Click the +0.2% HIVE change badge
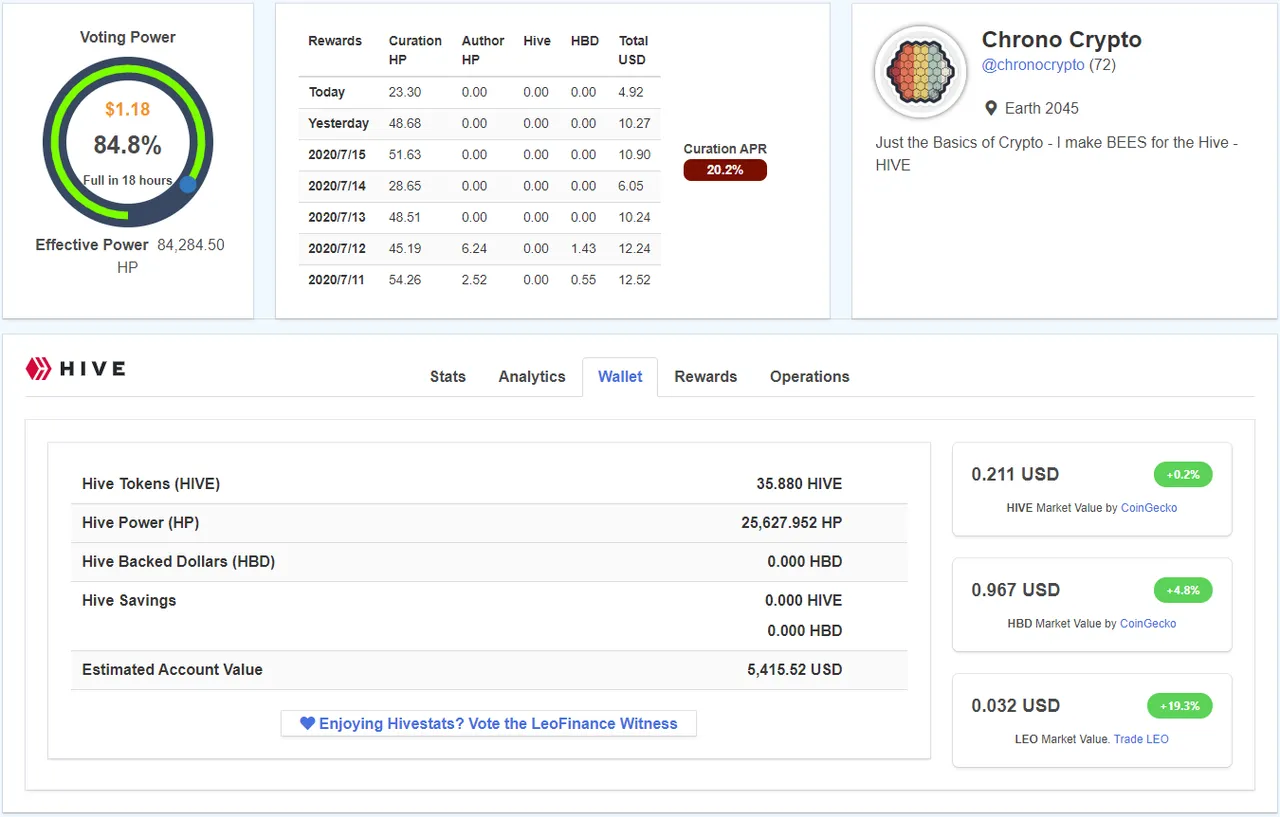The image size is (1280, 817). click(x=1183, y=474)
